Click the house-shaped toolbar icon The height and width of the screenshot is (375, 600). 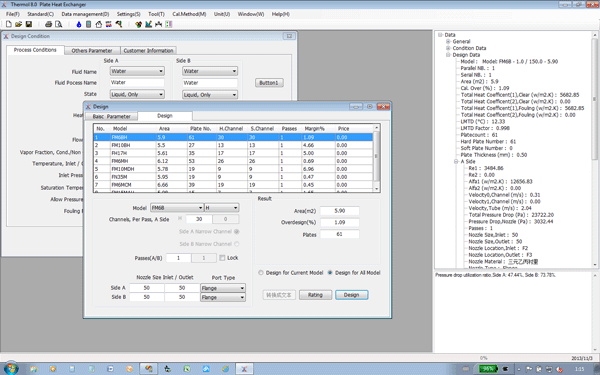coord(99,24)
